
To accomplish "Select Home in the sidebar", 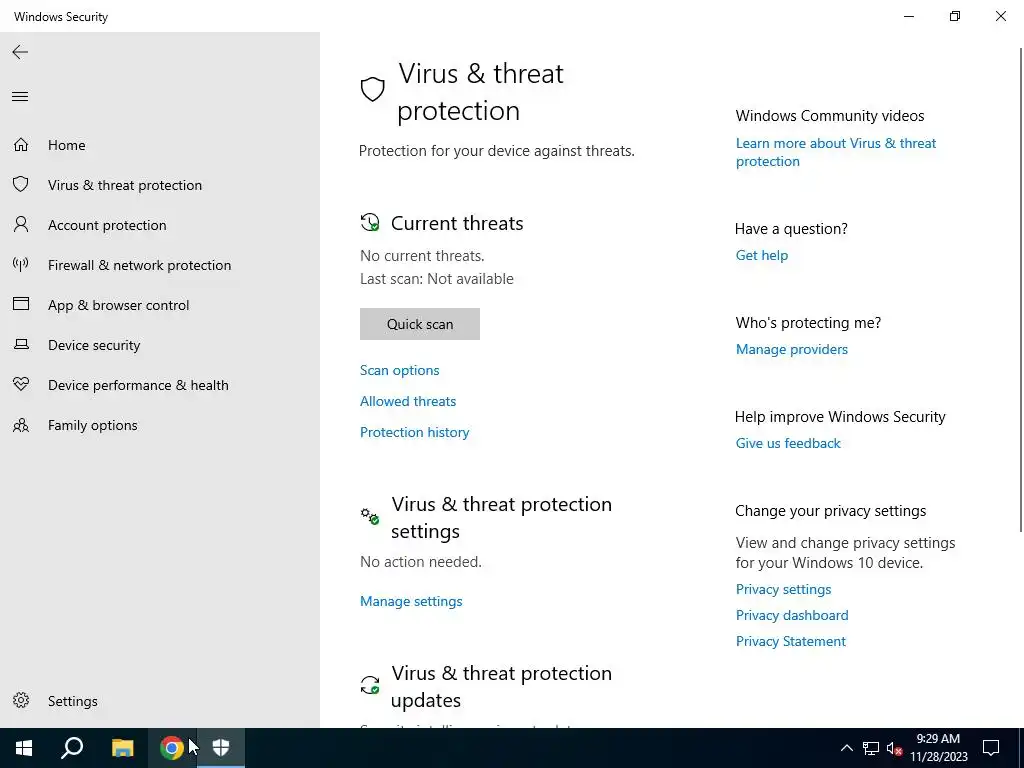I will pyautogui.click(x=160, y=145).
